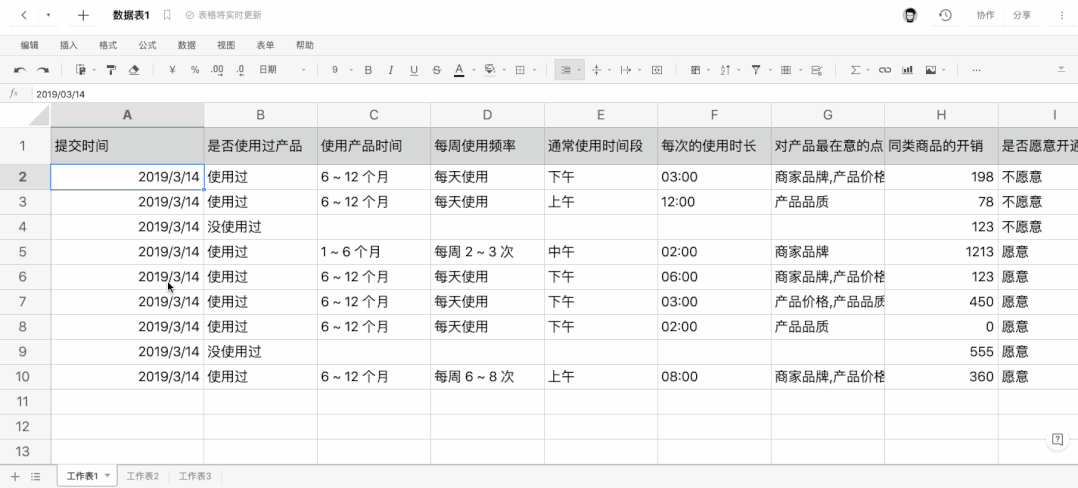This screenshot has width=1078, height=488.
Task: Apply percent number format
Action: [195, 69]
